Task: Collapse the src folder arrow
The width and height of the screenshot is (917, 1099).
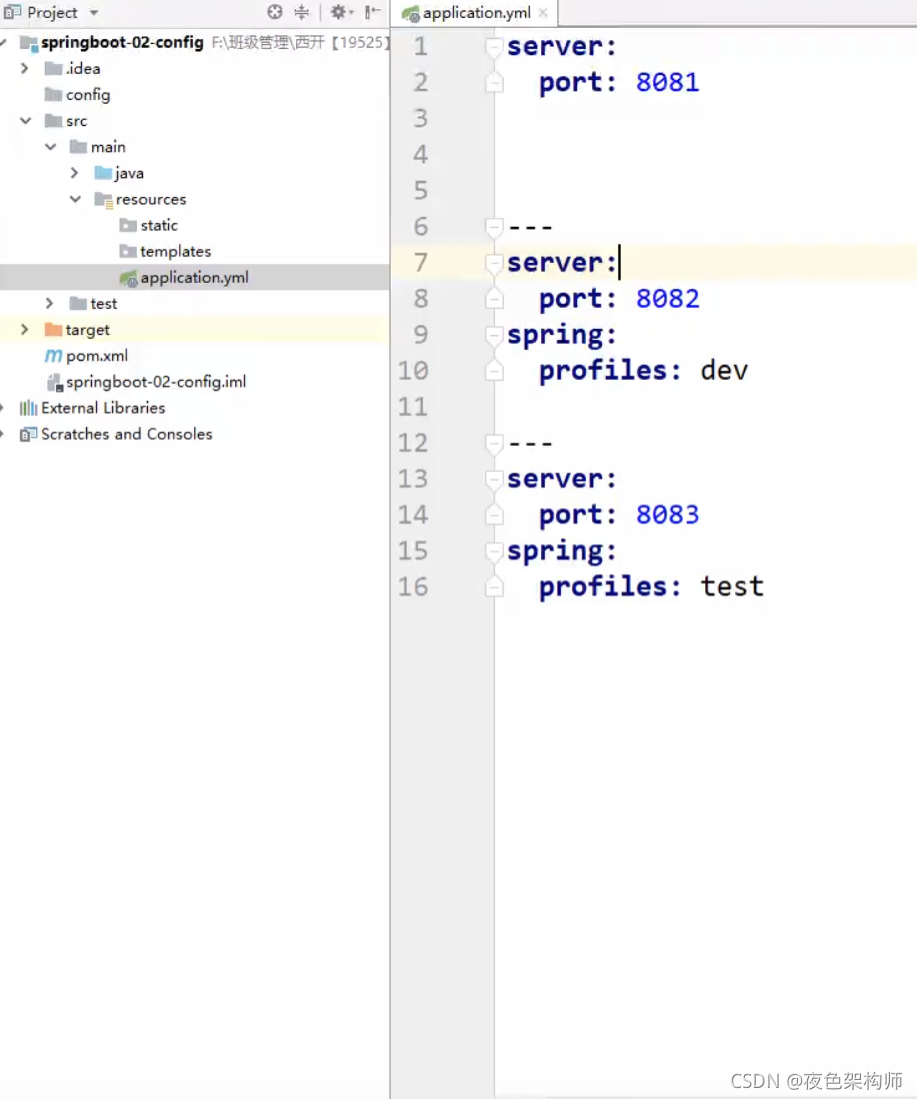Action: point(25,121)
